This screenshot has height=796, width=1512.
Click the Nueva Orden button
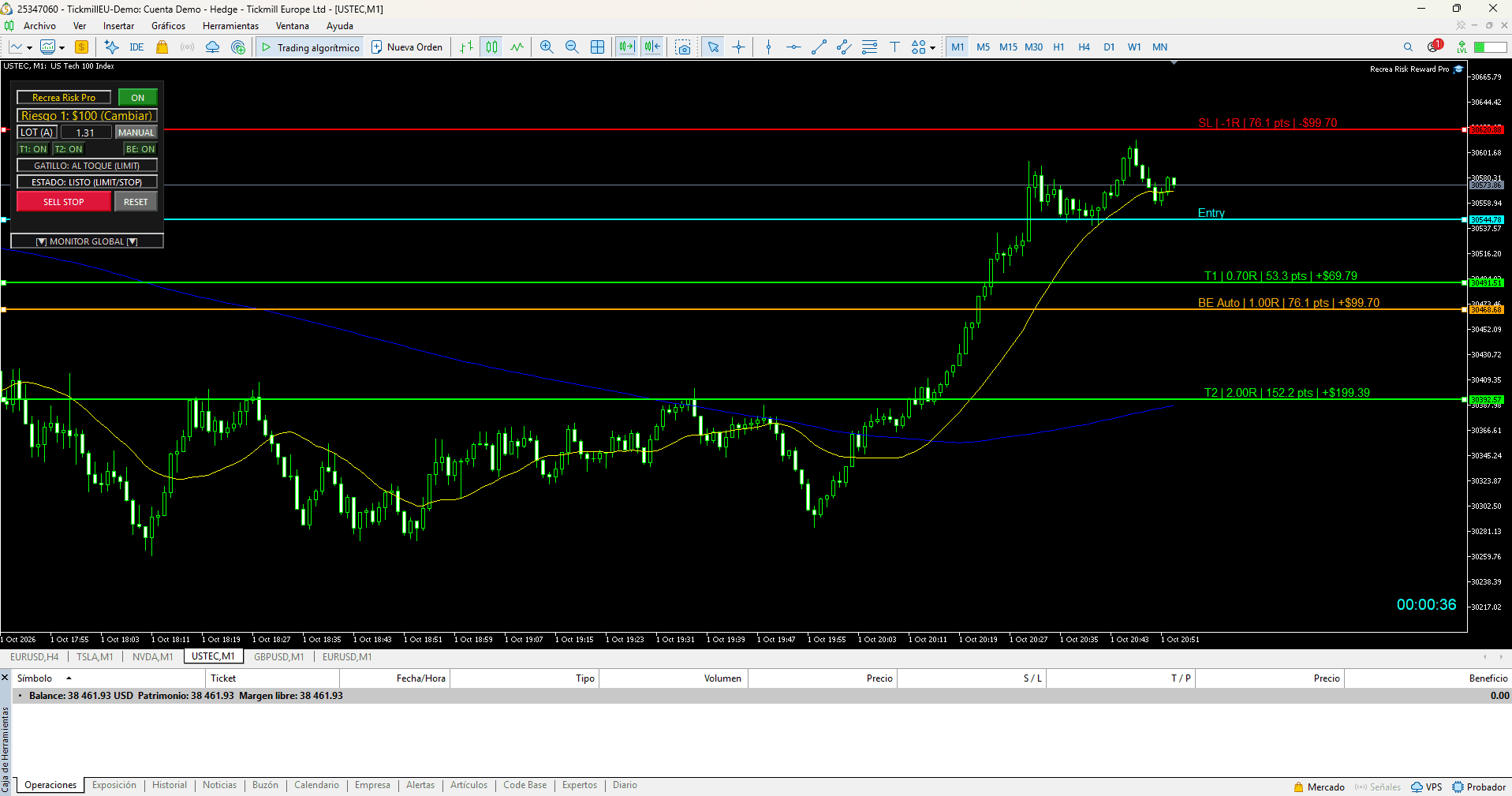tap(407, 47)
